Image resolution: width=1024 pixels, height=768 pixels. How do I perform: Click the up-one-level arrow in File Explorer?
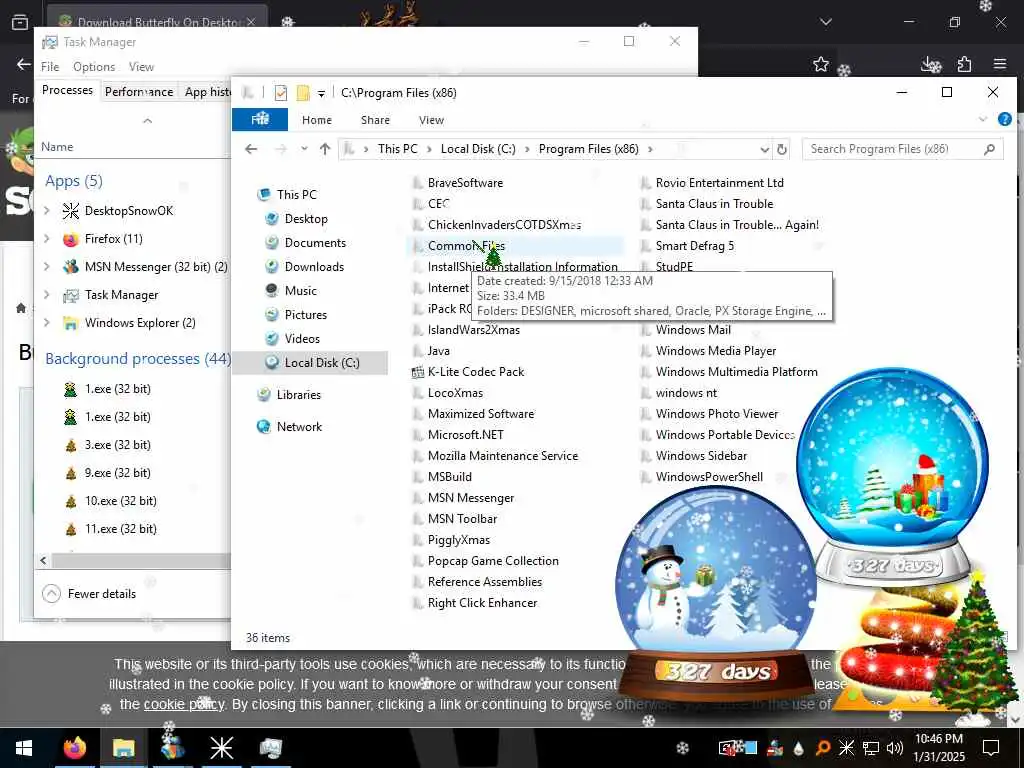(x=325, y=149)
